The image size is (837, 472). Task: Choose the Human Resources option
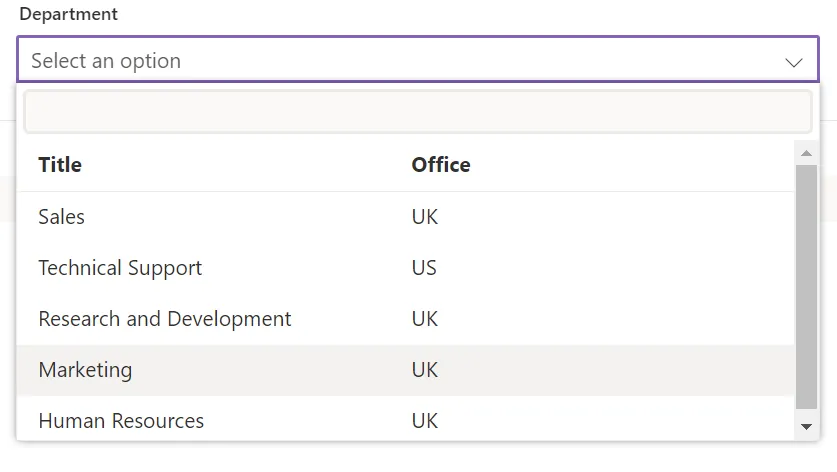121,421
